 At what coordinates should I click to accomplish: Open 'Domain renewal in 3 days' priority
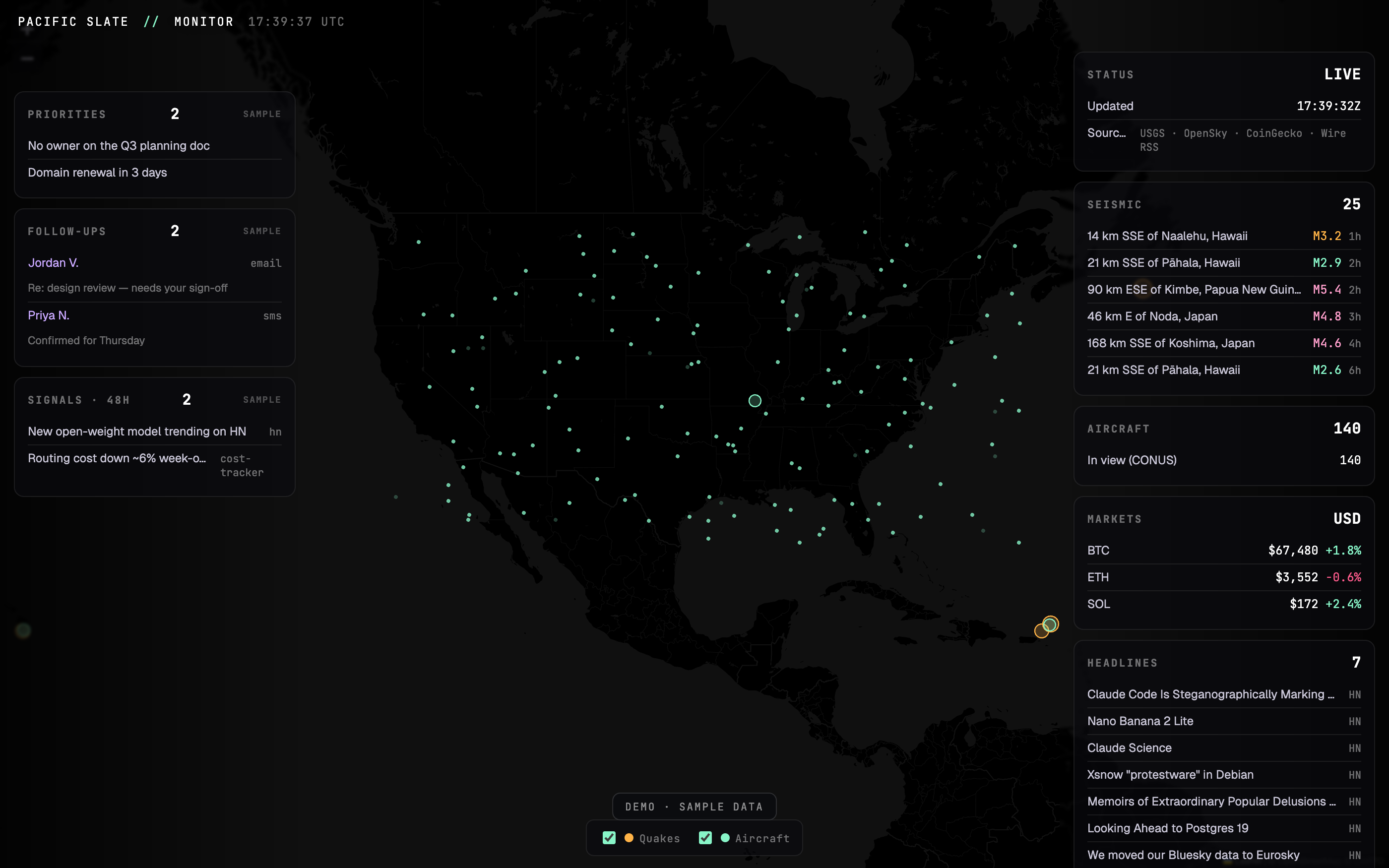(x=154, y=173)
